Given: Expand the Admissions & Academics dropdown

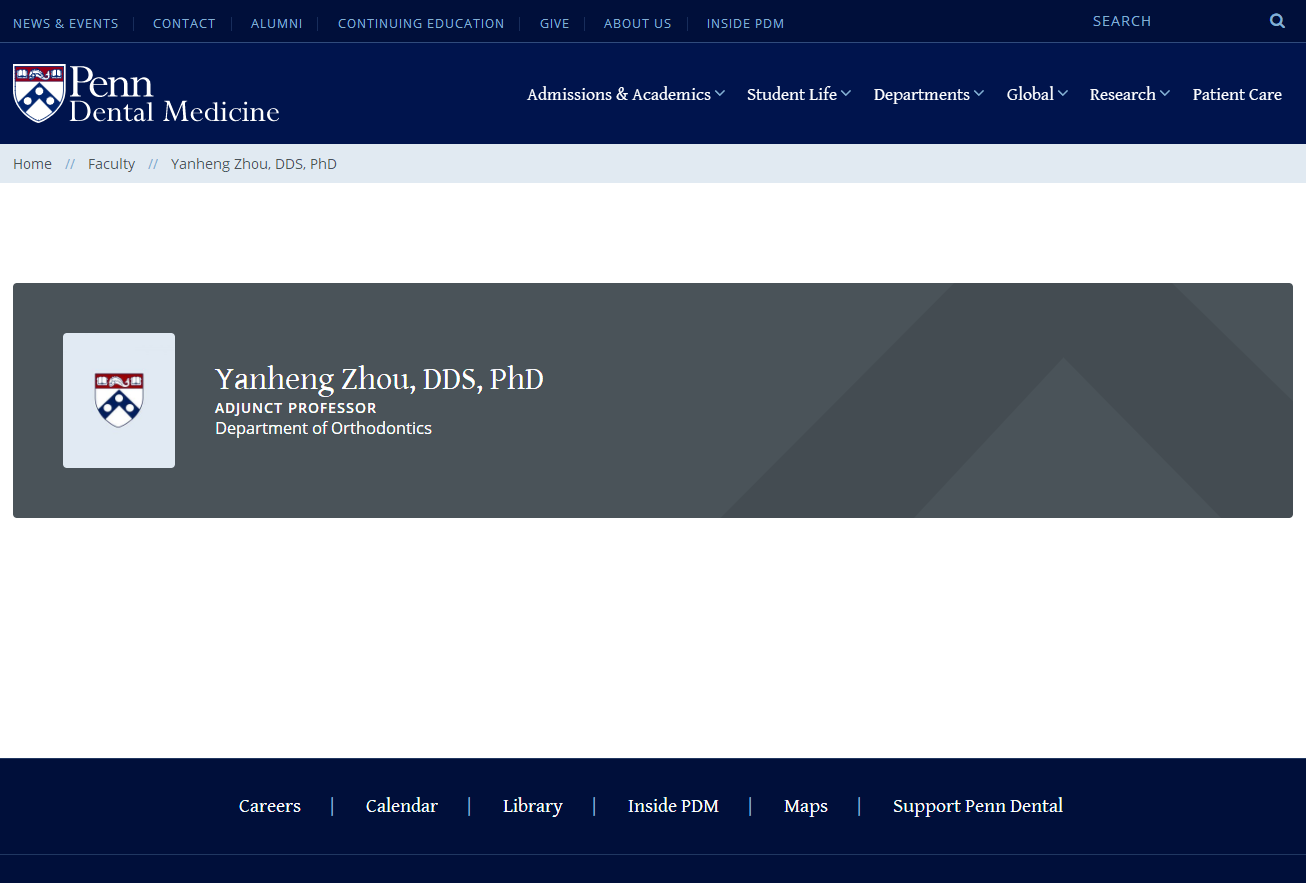Looking at the screenshot, I should [625, 94].
